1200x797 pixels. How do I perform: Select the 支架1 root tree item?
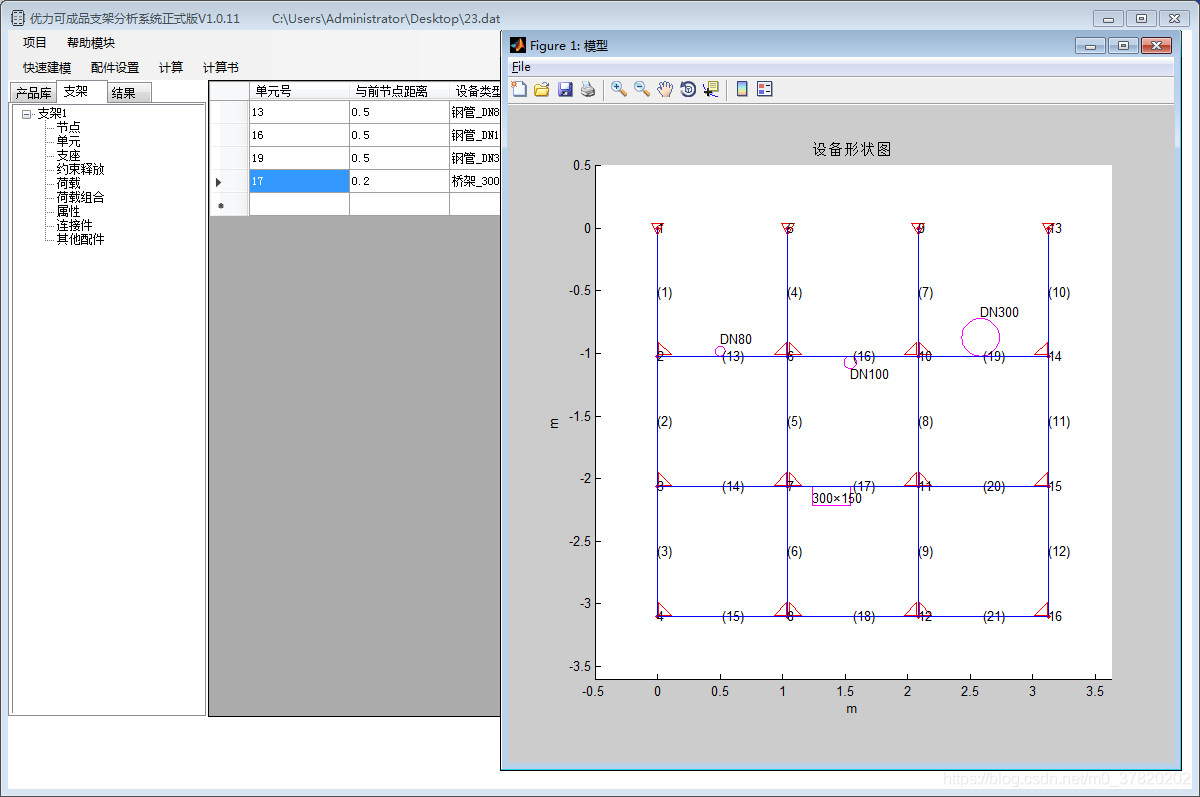point(52,114)
